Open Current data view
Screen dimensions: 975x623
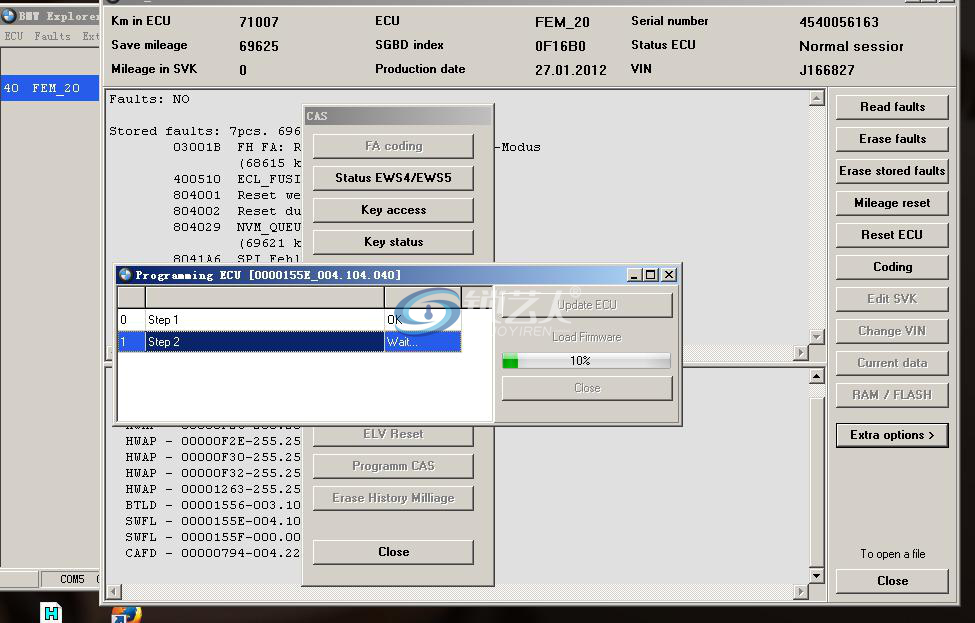(892, 362)
